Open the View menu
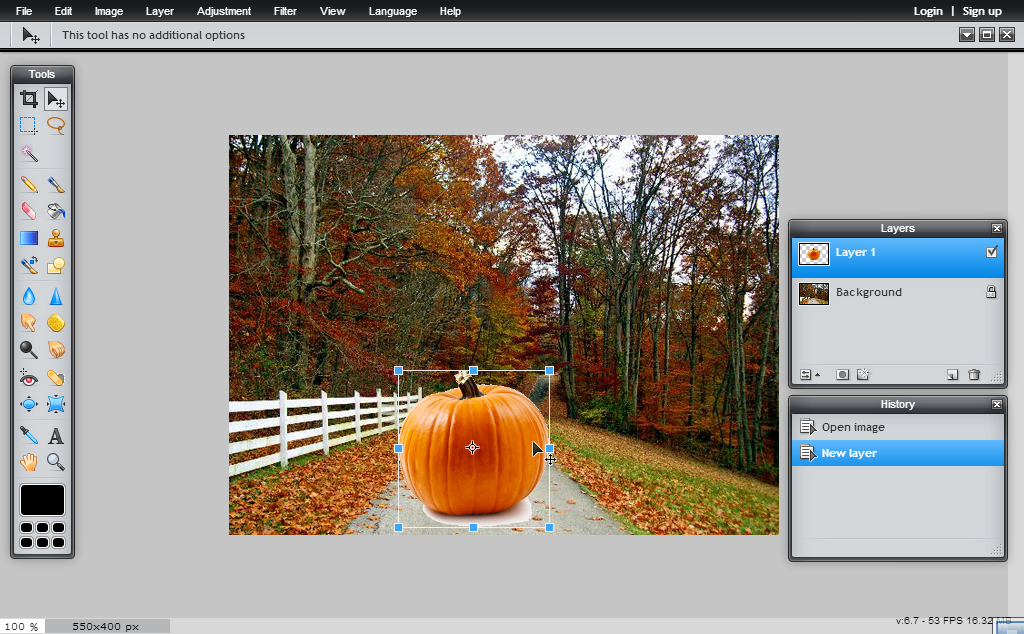This screenshot has width=1024, height=634. pyautogui.click(x=332, y=11)
